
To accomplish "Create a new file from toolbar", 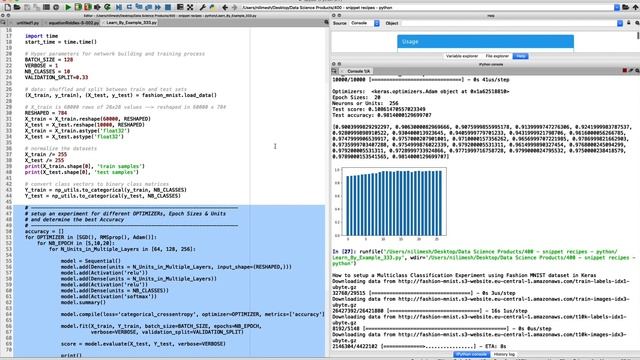I will tap(8, 7).
